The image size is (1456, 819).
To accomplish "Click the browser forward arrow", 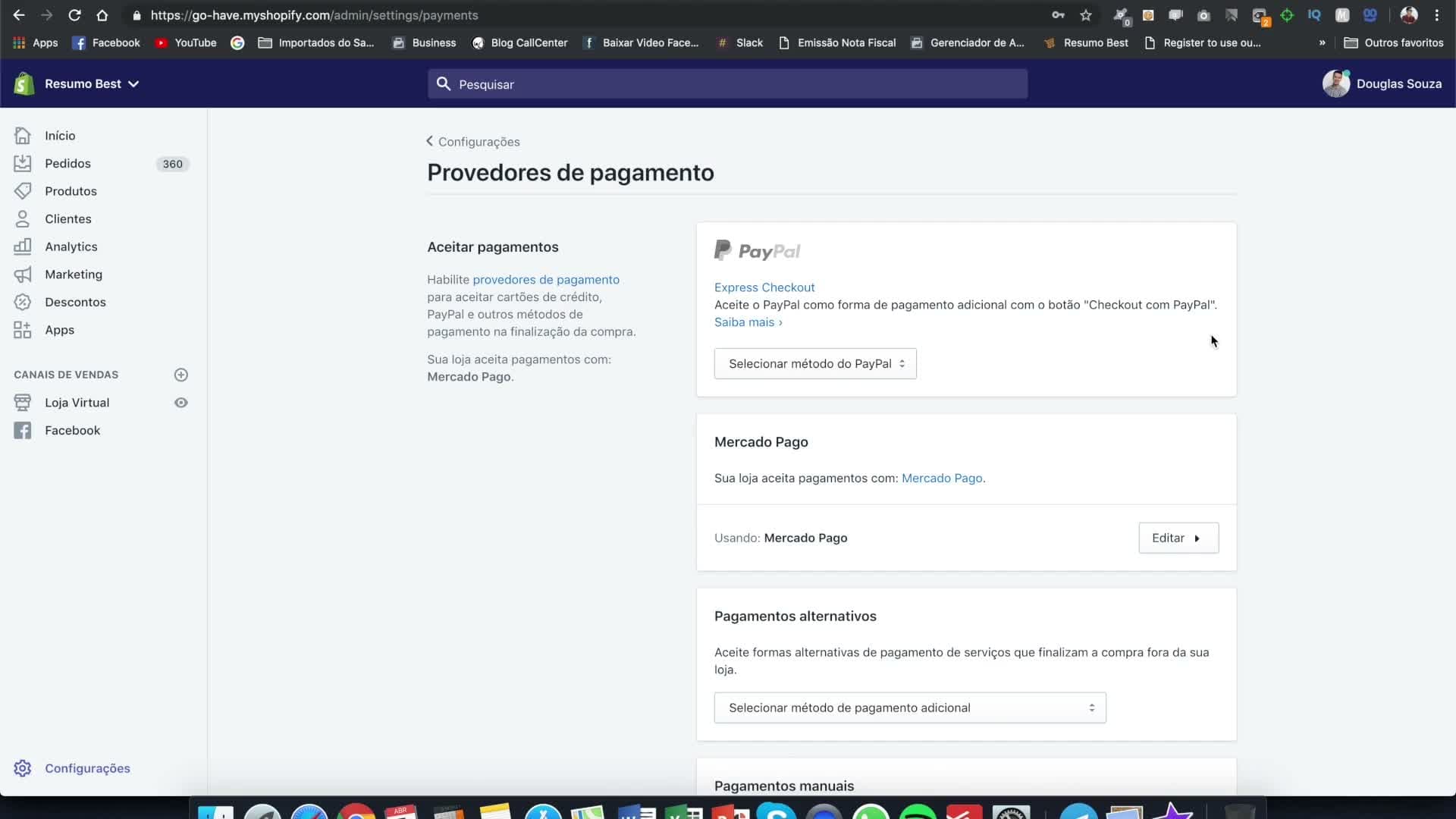I will click(46, 15).
